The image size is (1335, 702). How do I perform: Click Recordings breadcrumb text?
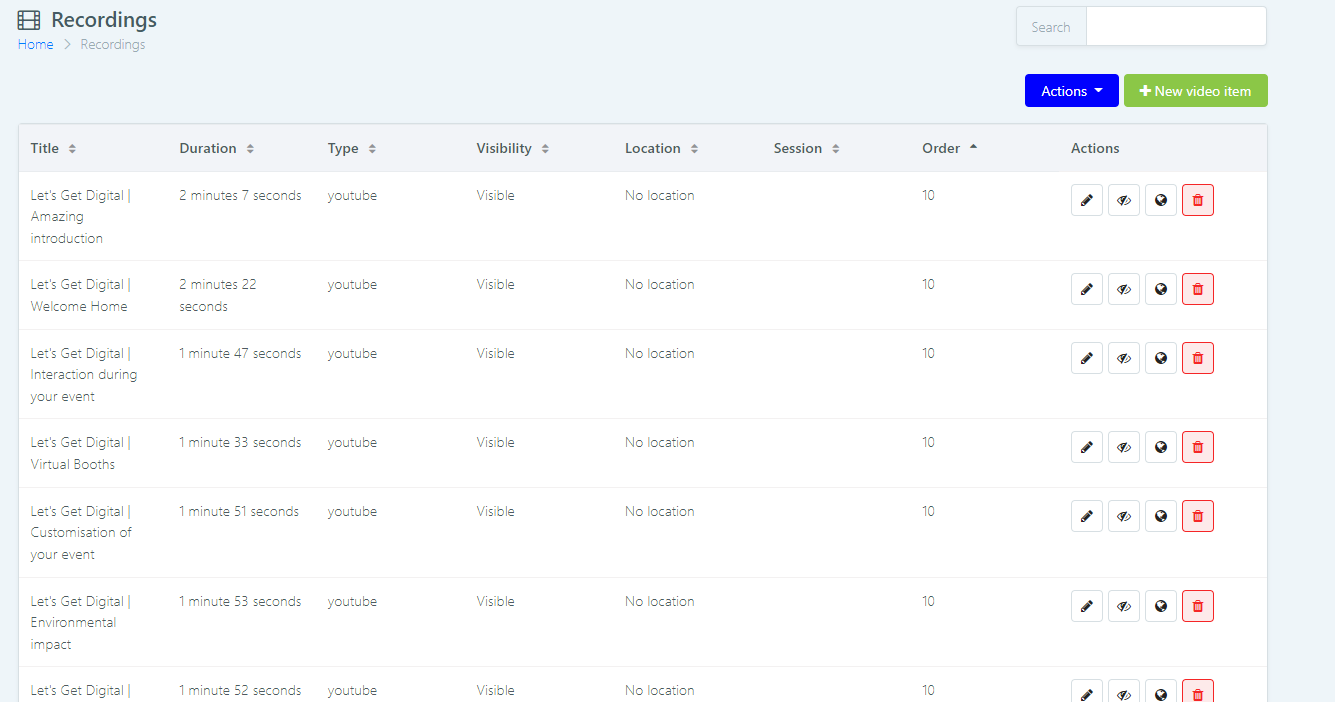pos(113,44)
